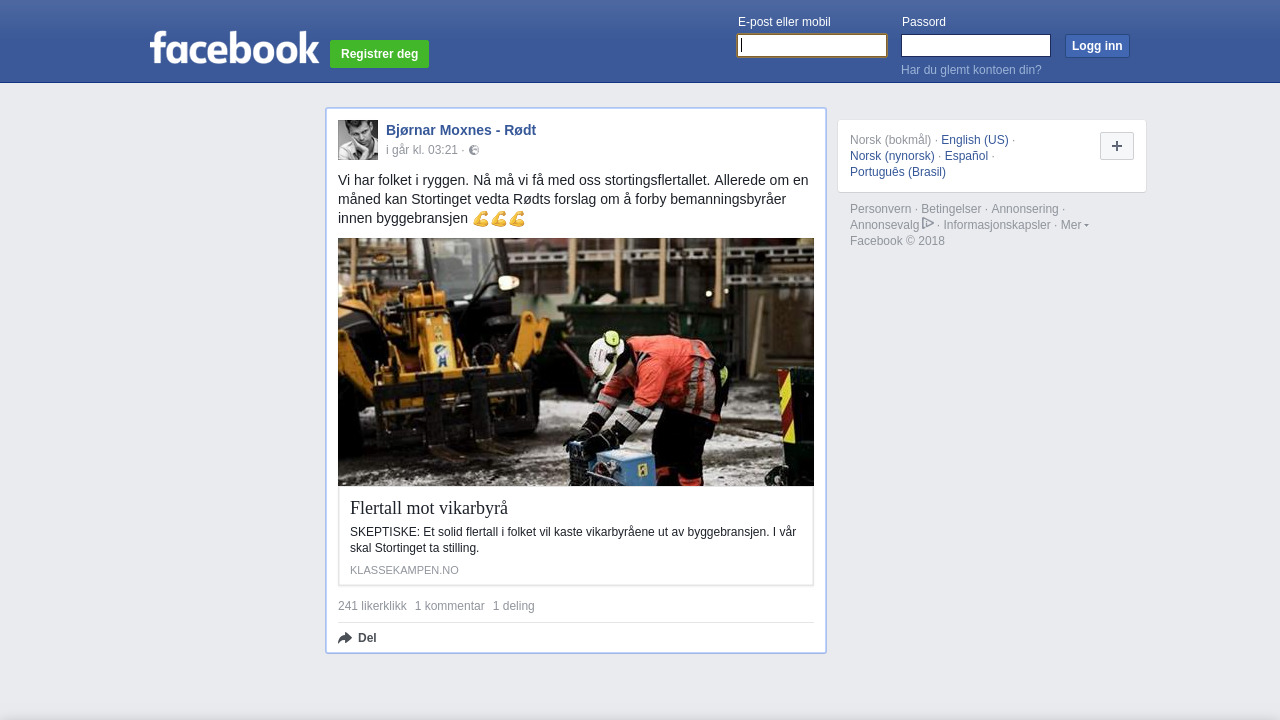Open the Personvern footer link
Screen dimensions: 1280x720
pos(880,209)
